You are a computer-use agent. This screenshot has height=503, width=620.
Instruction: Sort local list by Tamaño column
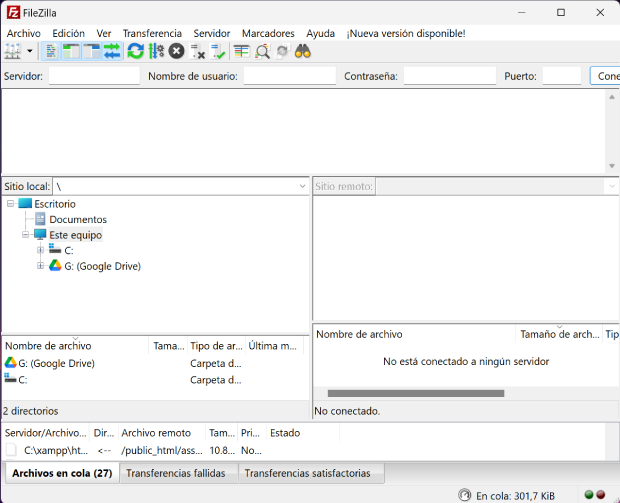[x=169, y=346]
